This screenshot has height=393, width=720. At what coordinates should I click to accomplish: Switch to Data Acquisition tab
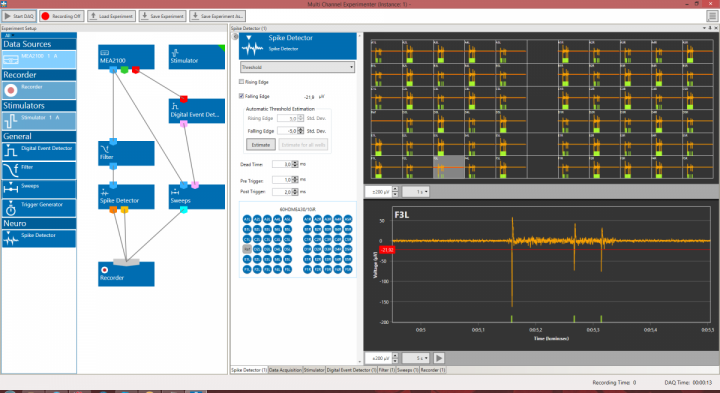285,370
